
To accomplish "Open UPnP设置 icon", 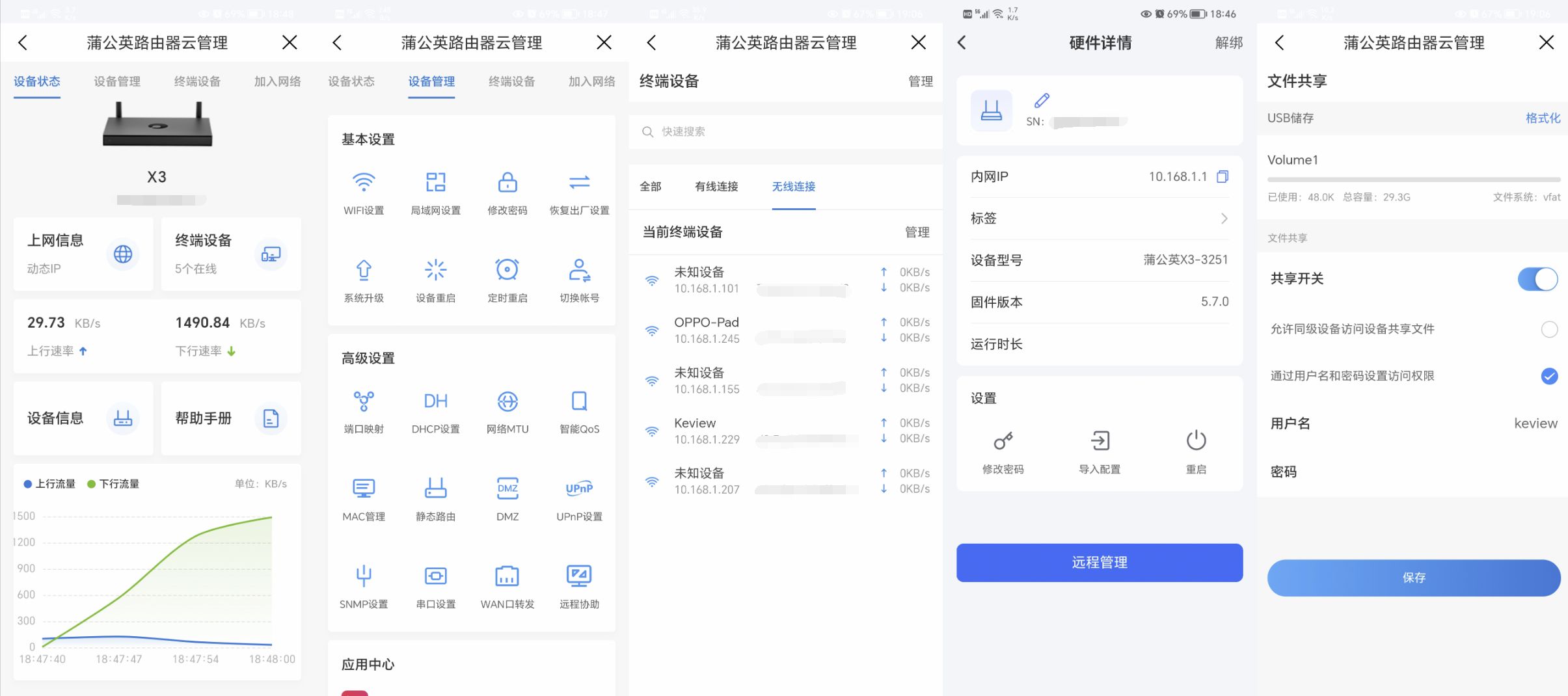I will click(579, 489).
